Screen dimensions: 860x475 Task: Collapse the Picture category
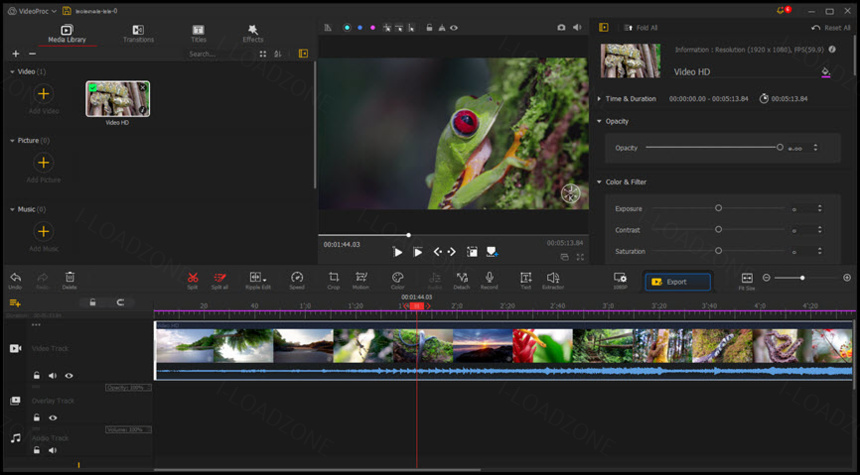tap(12, 141)
